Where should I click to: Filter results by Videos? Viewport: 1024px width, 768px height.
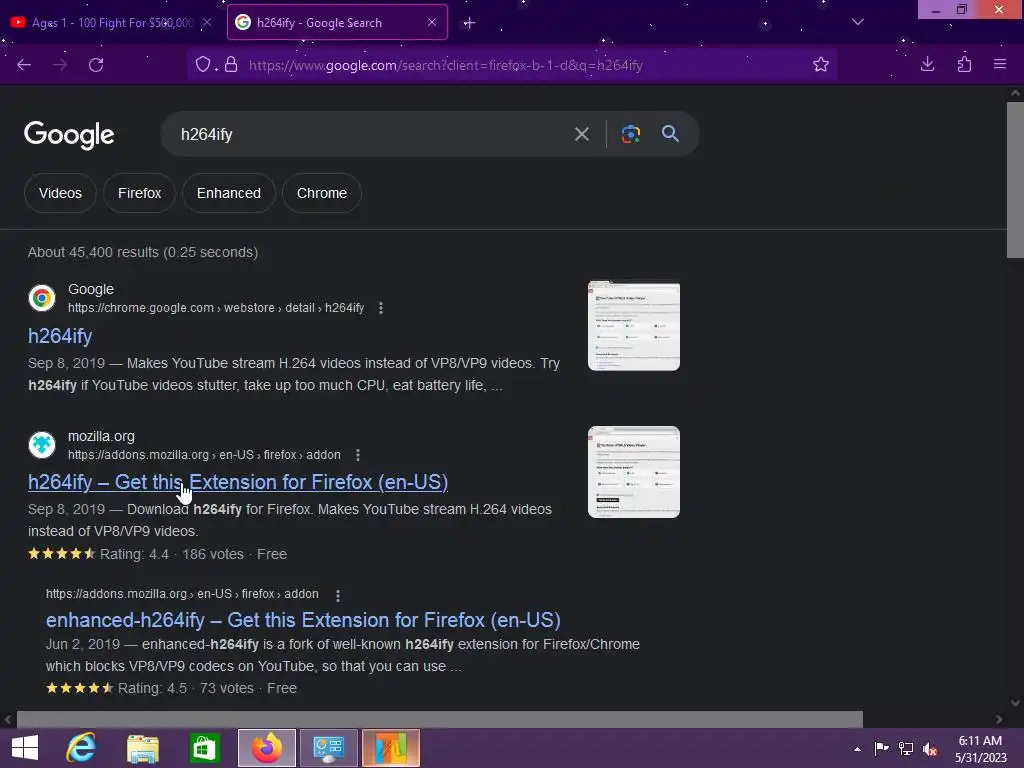(x=60, y=193)
